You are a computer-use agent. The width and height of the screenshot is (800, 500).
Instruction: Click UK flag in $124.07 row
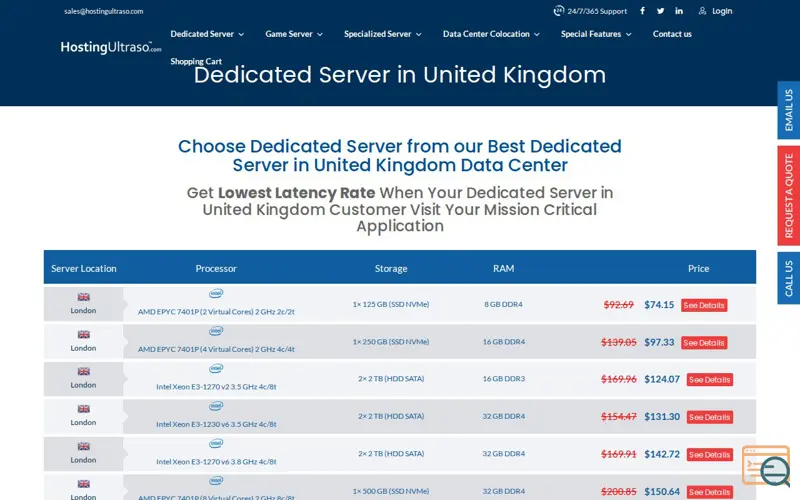[x=84, y=371]
